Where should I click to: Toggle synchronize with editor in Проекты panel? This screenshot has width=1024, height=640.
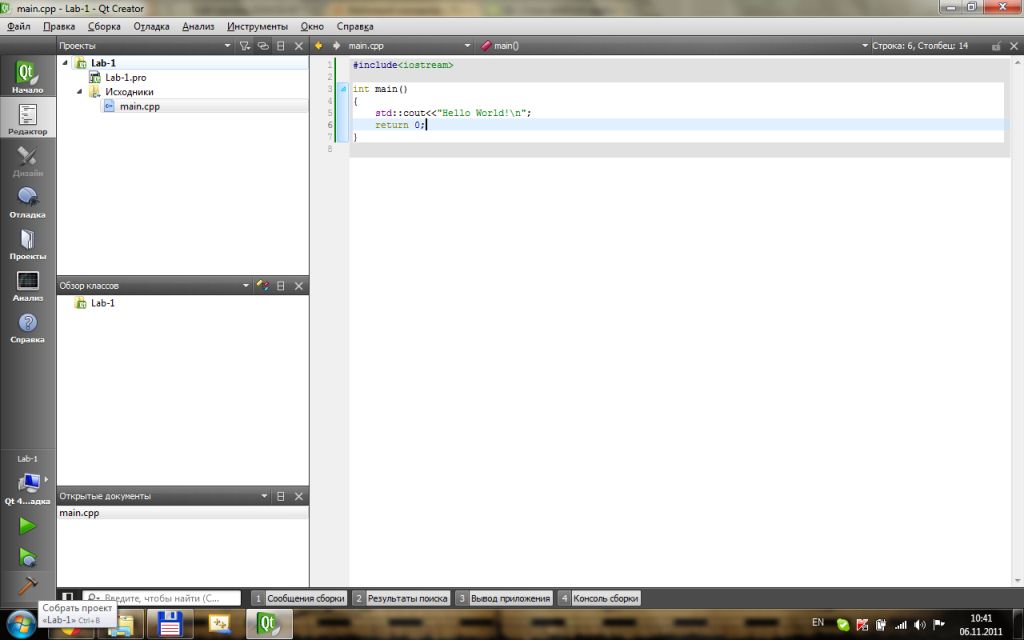(263, 46)
